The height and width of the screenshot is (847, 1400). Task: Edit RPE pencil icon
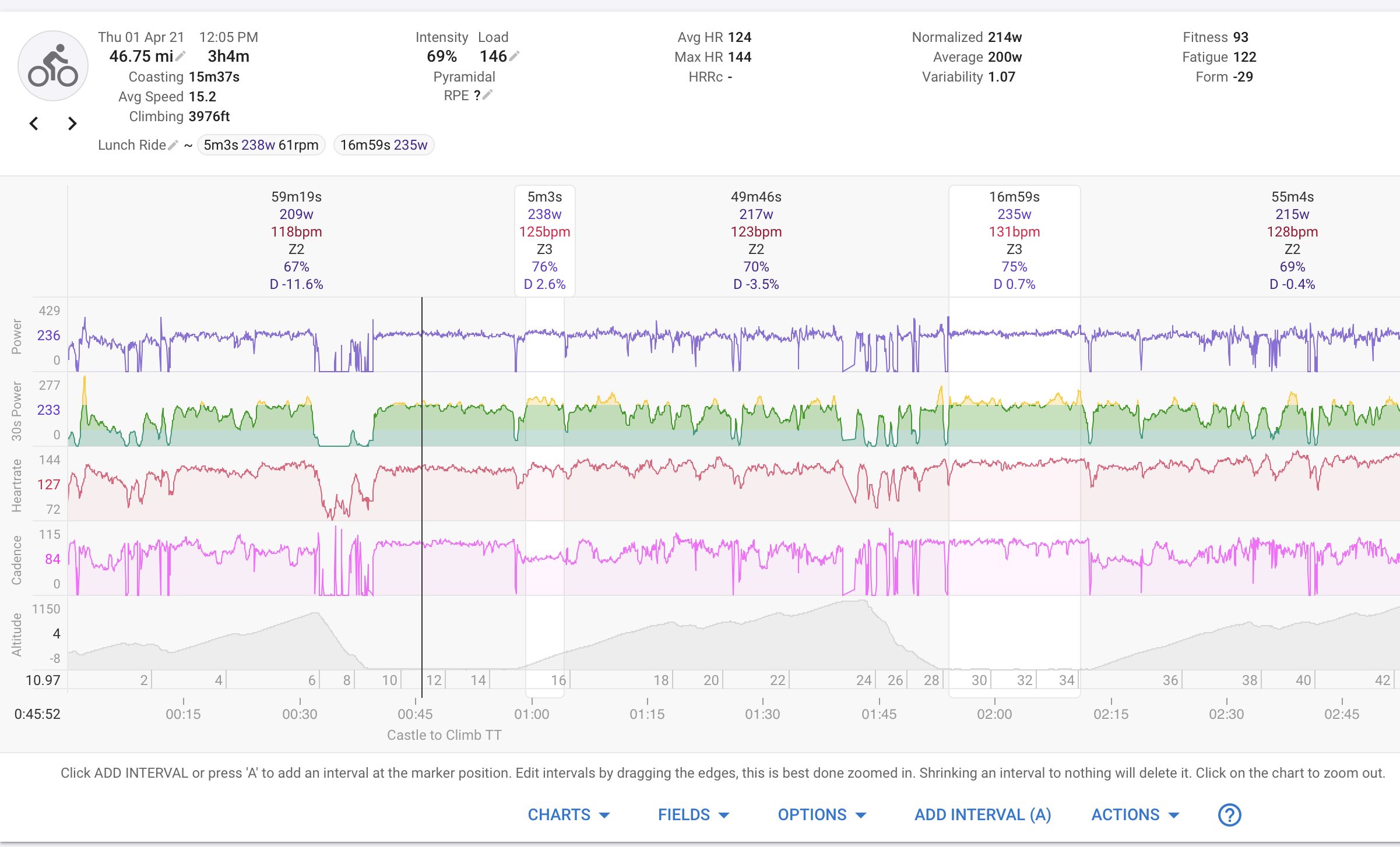point(488,94)
